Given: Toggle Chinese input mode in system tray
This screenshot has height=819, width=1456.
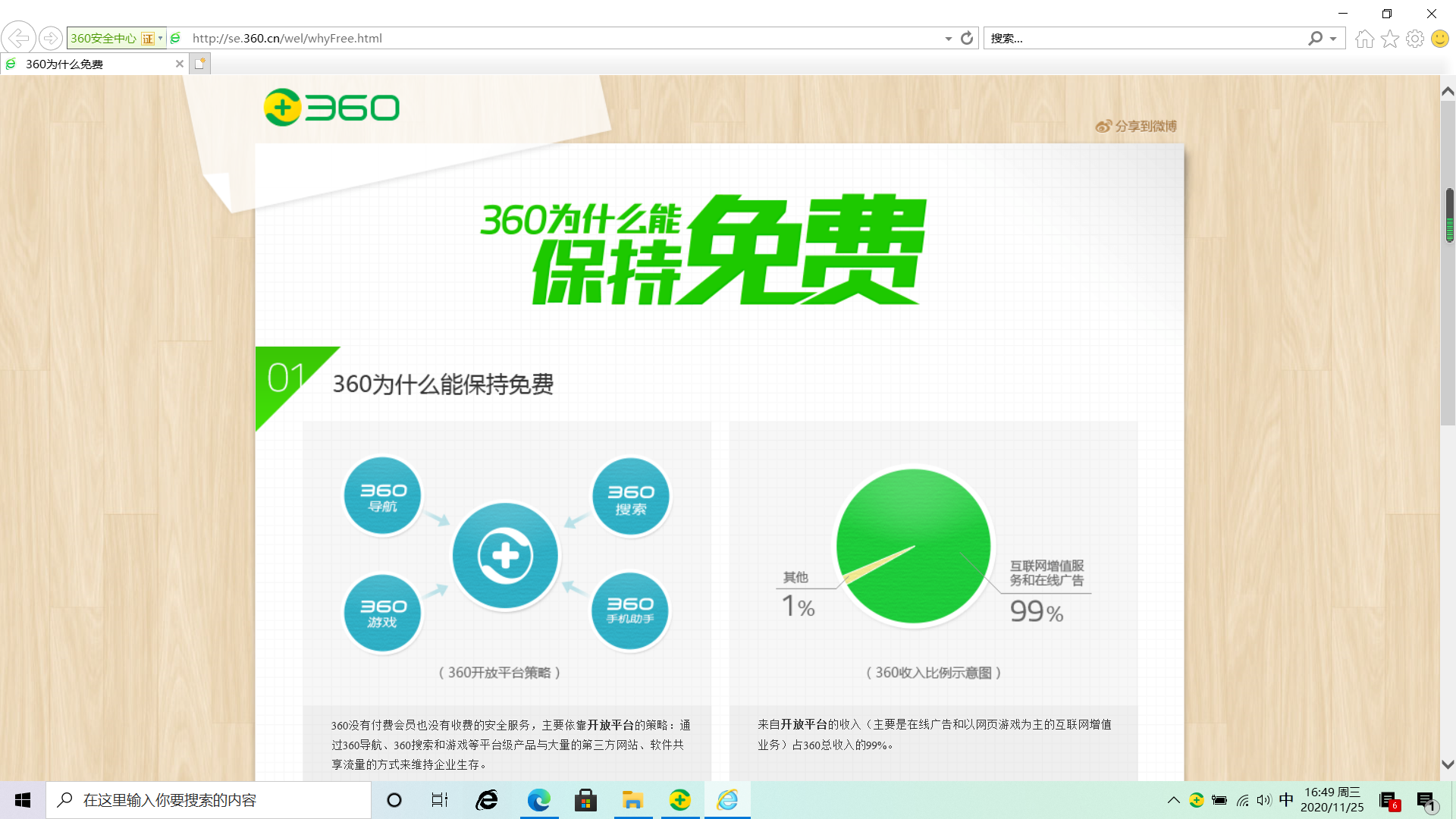Looking at the screenshot, I should pos(1285,800).
